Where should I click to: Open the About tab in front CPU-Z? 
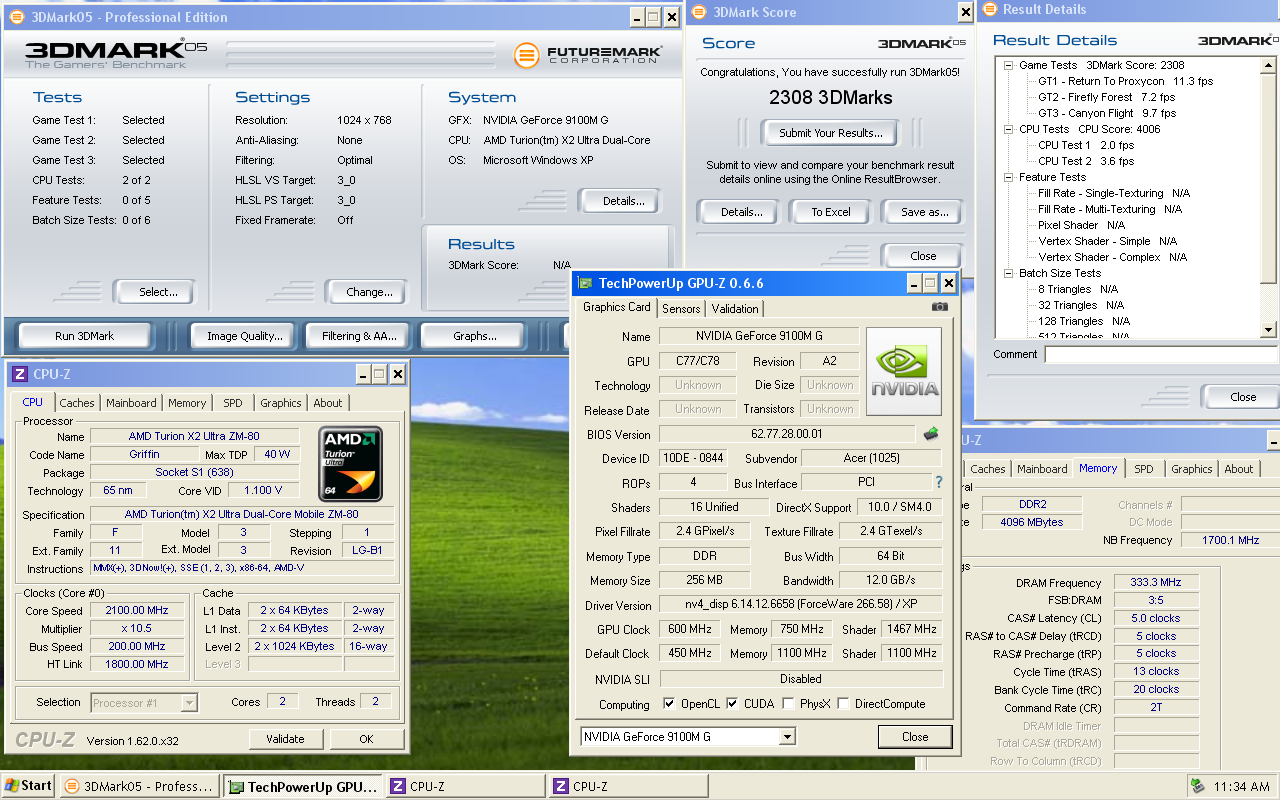pyautogui.click(x=328, y=403)
